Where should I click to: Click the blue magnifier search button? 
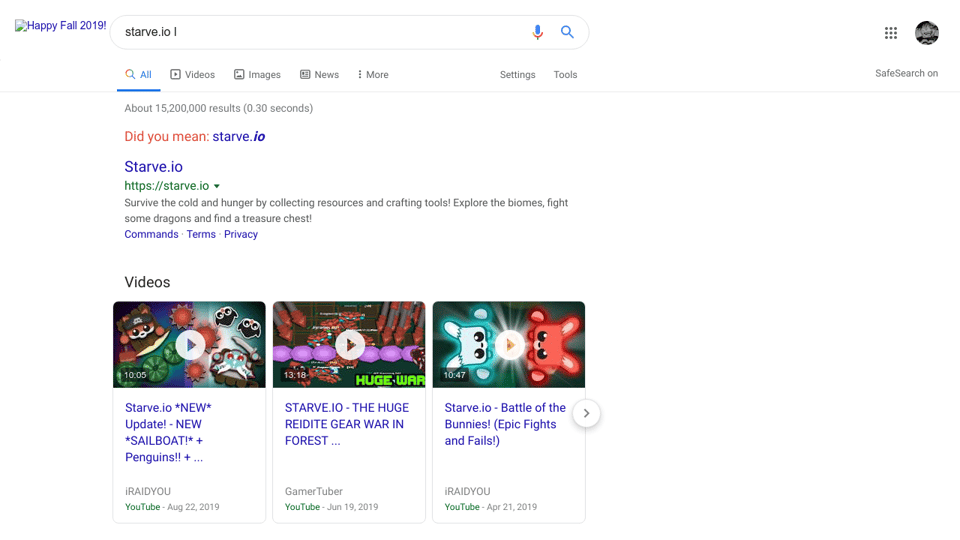567,32
